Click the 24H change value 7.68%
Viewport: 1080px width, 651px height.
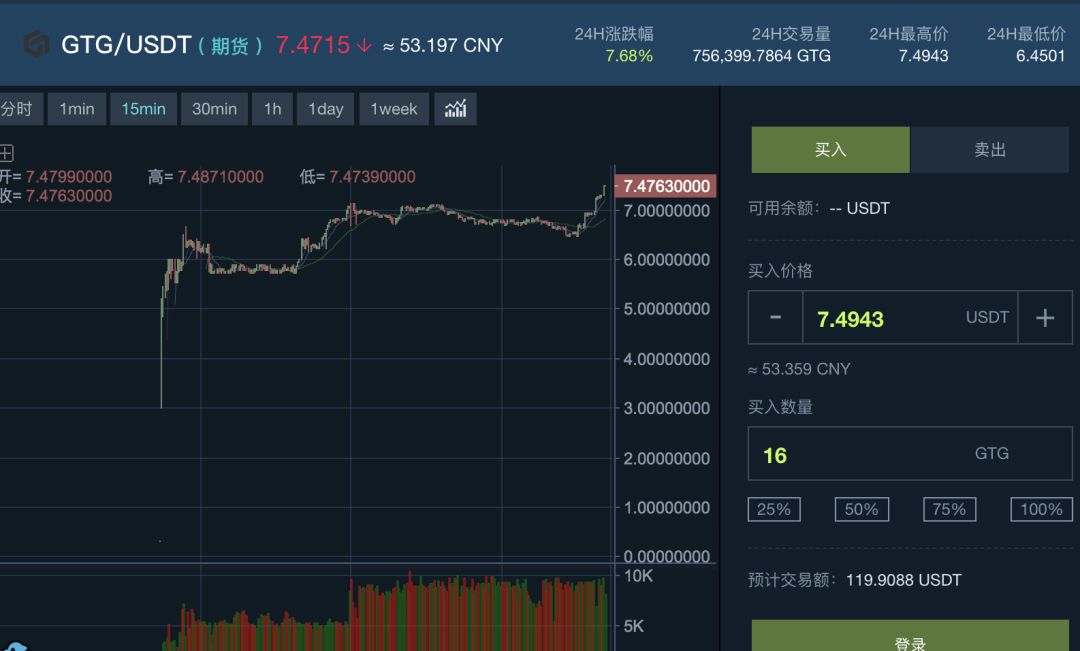(x=629, y=56)
